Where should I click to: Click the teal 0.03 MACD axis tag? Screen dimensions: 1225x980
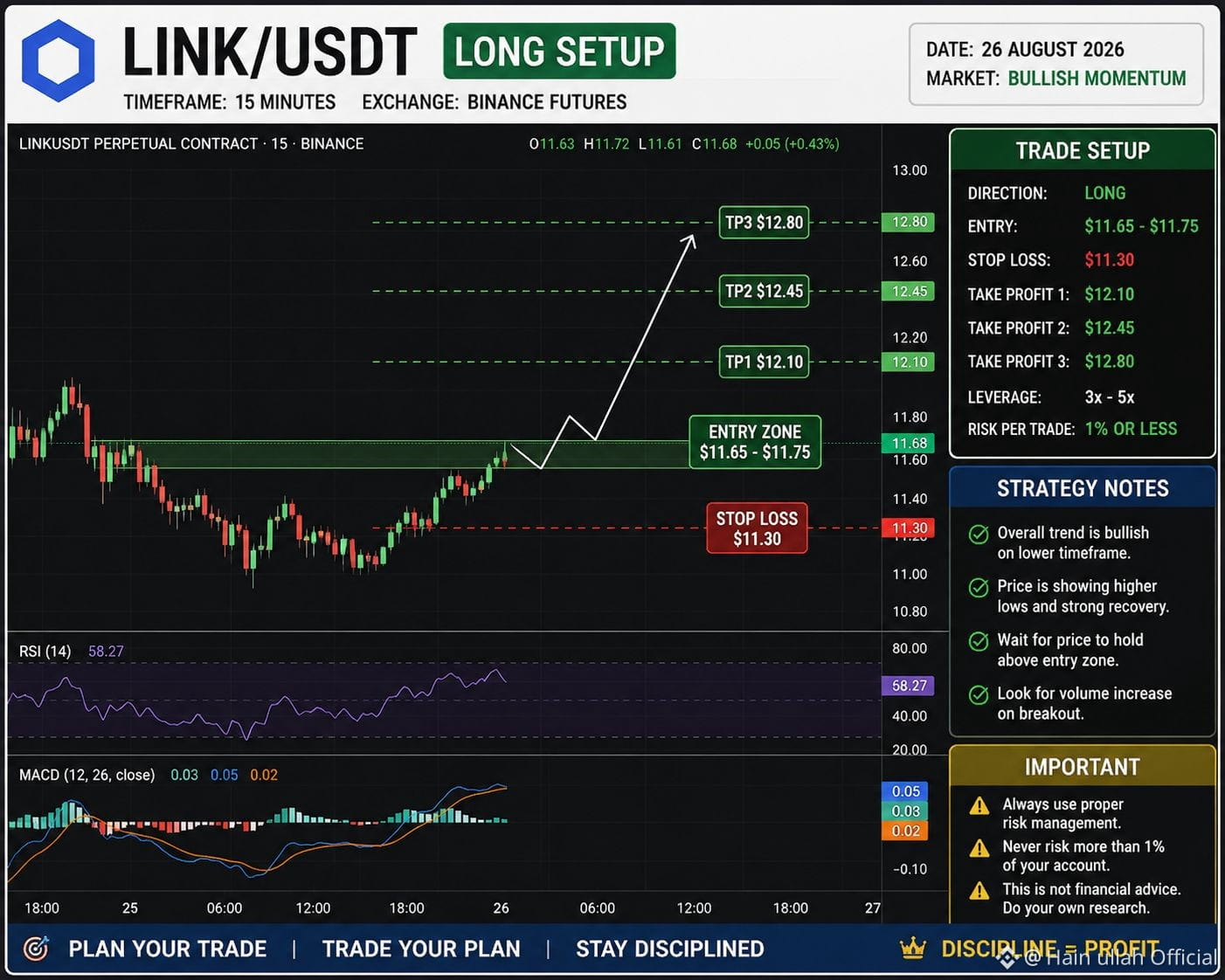pos(904,811)
